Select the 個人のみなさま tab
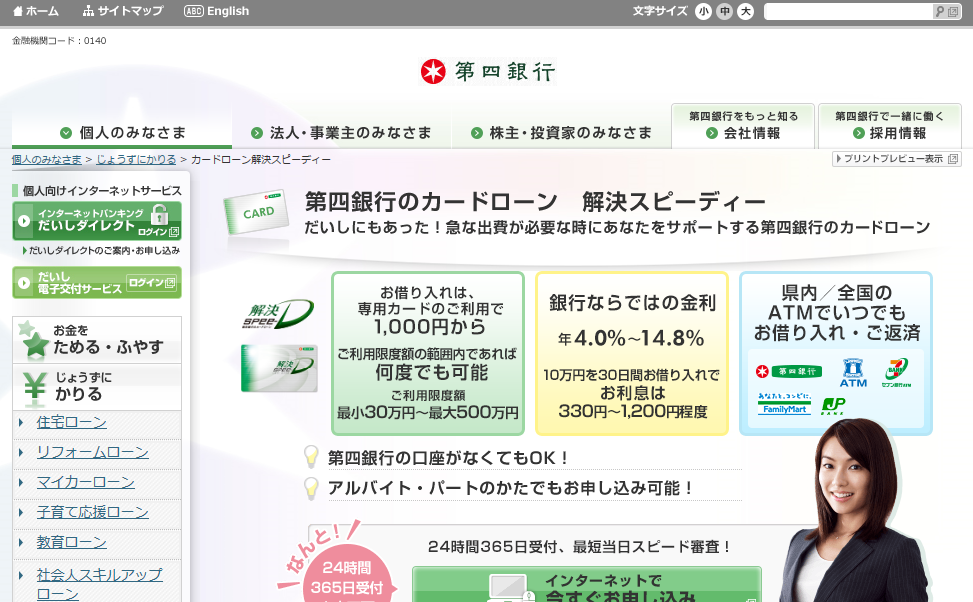Screen dimensions: 973x602 click(122, 132)
